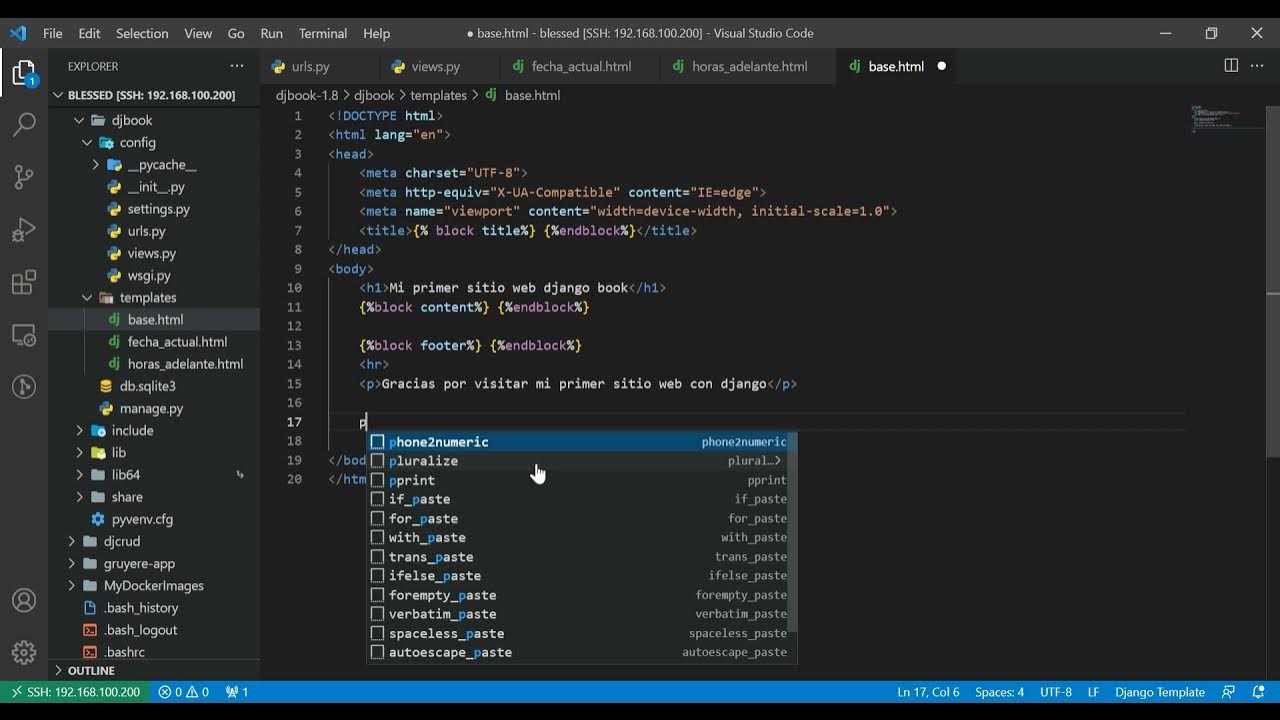Image resolution: width=1280 pixels, height=720 pixels.
Task: Collapse the BLESSED workspace section
Action: 154,95
